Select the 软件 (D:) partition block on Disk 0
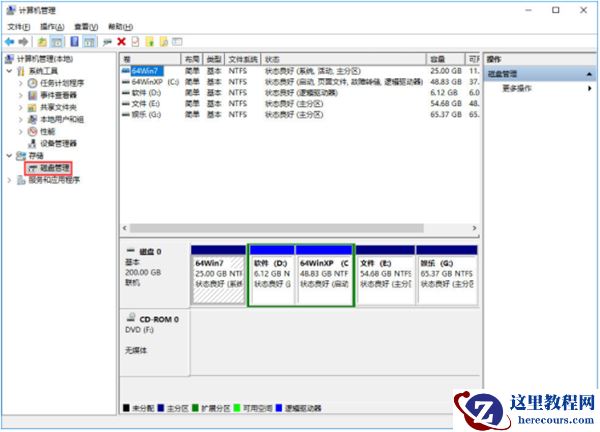Viewport: 600px width, 432px height. (272, 275)
